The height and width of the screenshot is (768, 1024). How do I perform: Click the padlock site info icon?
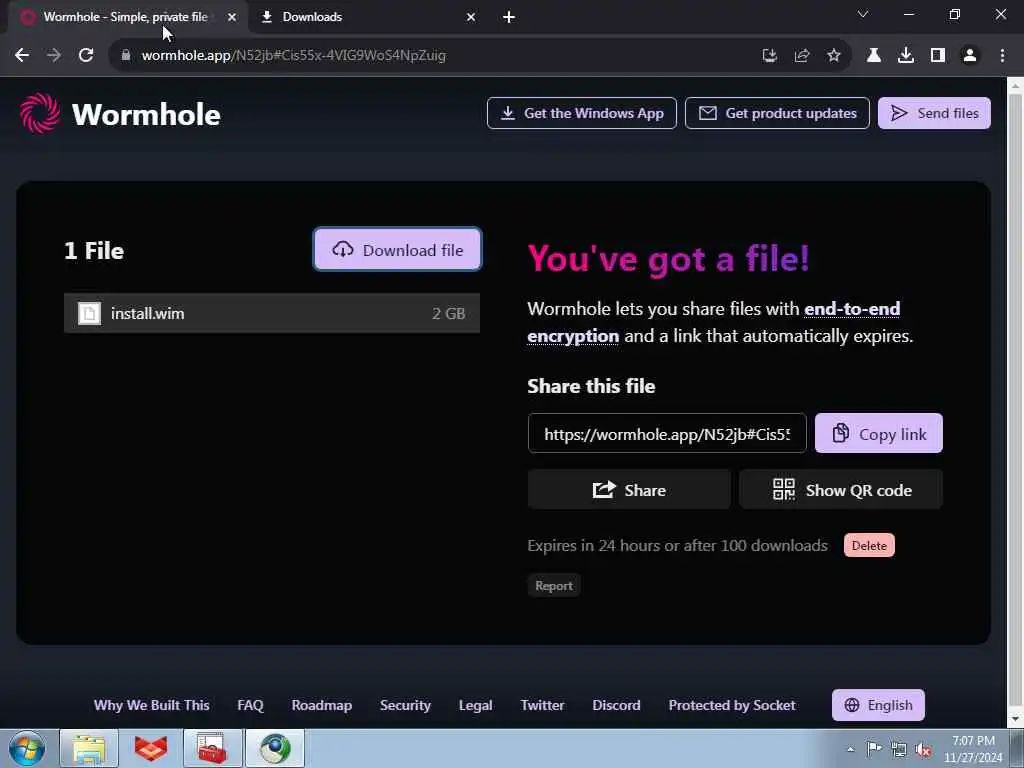pyautogui.click(x=126, y=56)
